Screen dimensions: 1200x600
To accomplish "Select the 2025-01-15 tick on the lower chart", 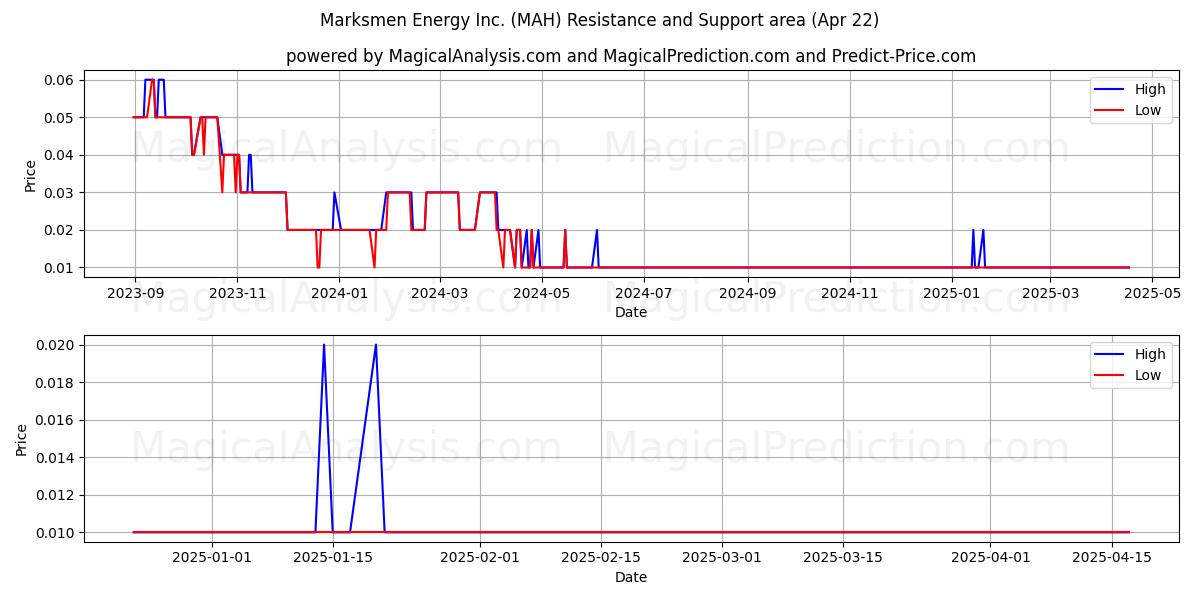I will 333,559.
